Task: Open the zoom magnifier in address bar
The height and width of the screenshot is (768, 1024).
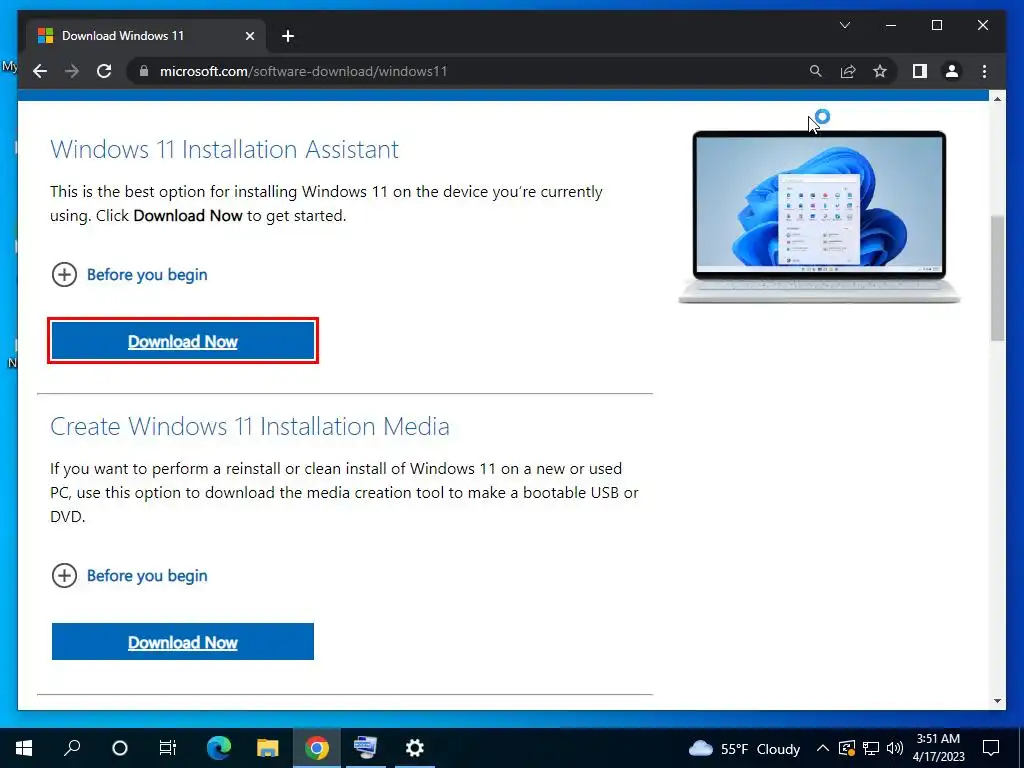Action: (x=816, y=71)
